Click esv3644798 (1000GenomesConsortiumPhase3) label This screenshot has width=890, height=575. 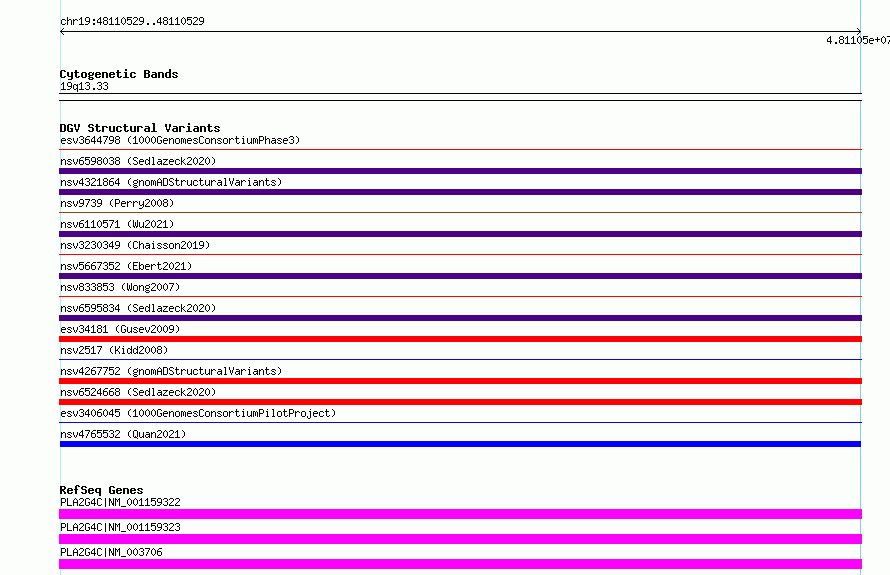pyautogui.click(x=180, y=140)
